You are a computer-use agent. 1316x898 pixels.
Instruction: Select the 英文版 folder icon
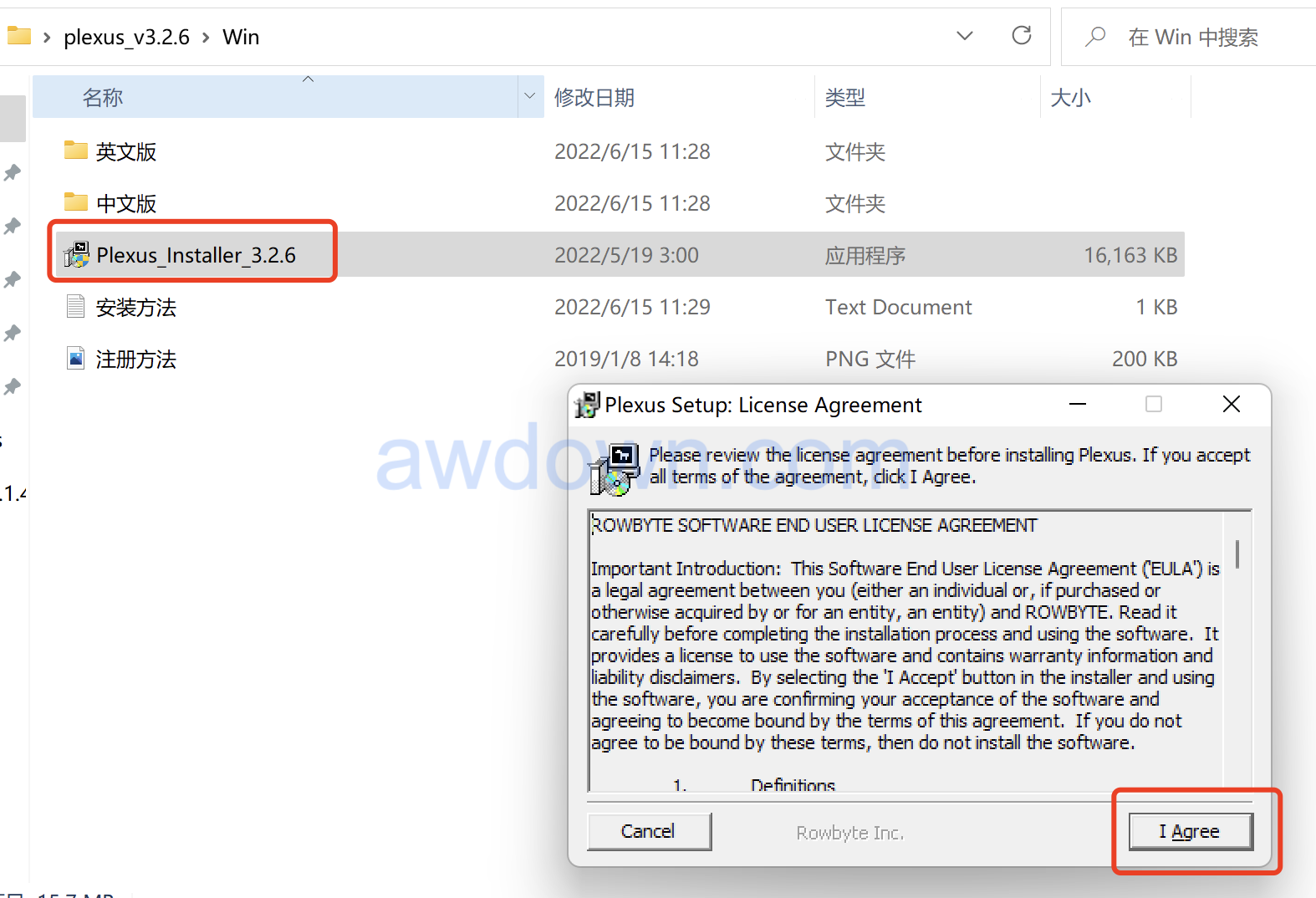76,151
